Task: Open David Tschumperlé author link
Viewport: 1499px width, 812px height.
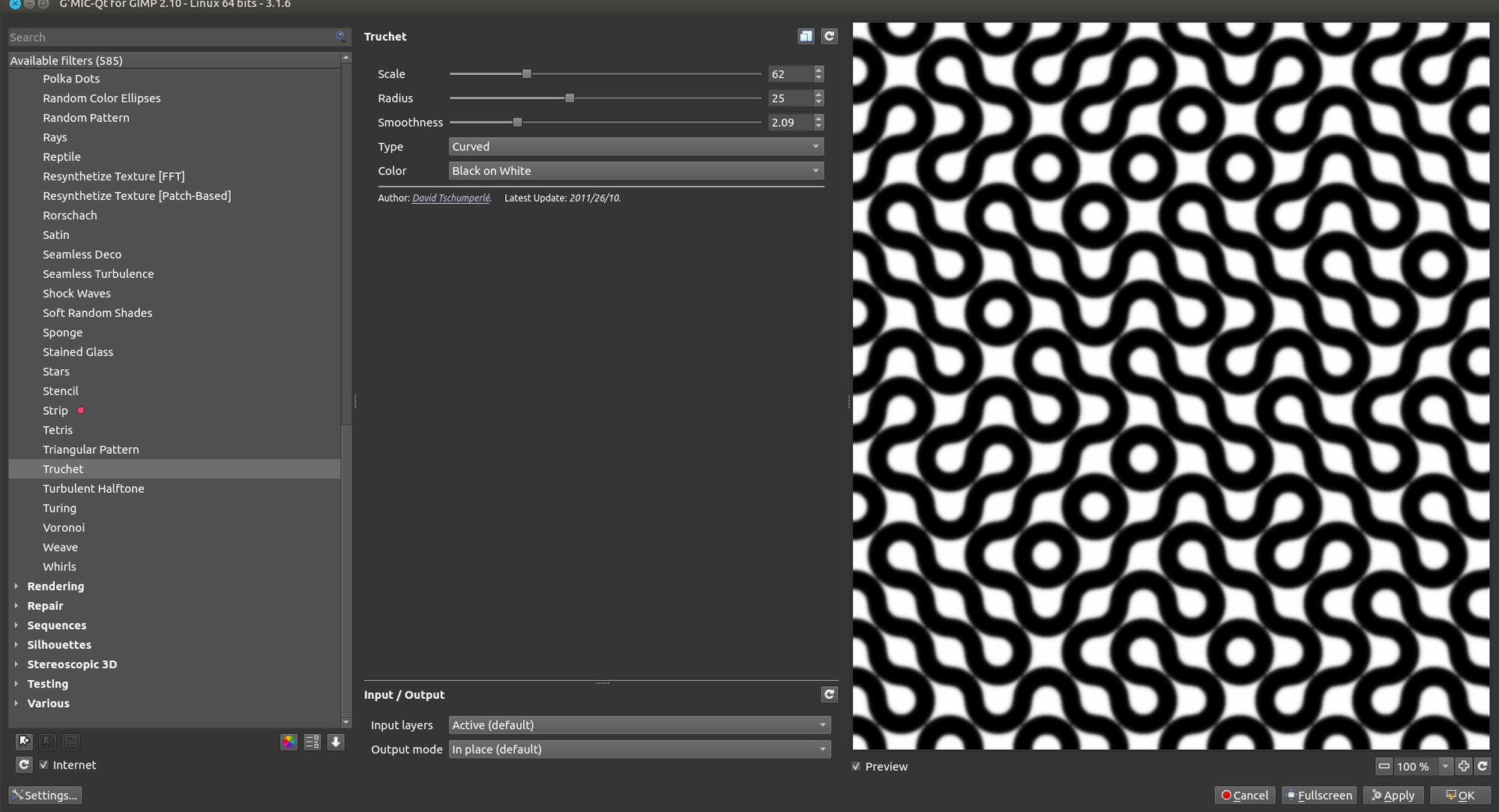Action: 450,199
